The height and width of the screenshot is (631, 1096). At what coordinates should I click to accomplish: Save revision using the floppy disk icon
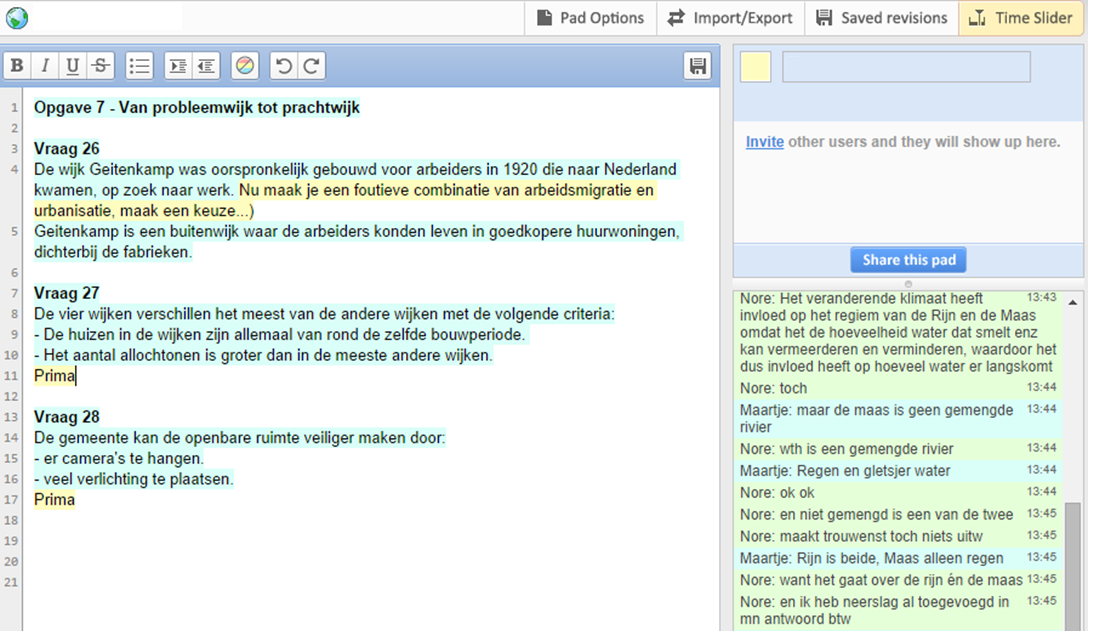[697, 66]
